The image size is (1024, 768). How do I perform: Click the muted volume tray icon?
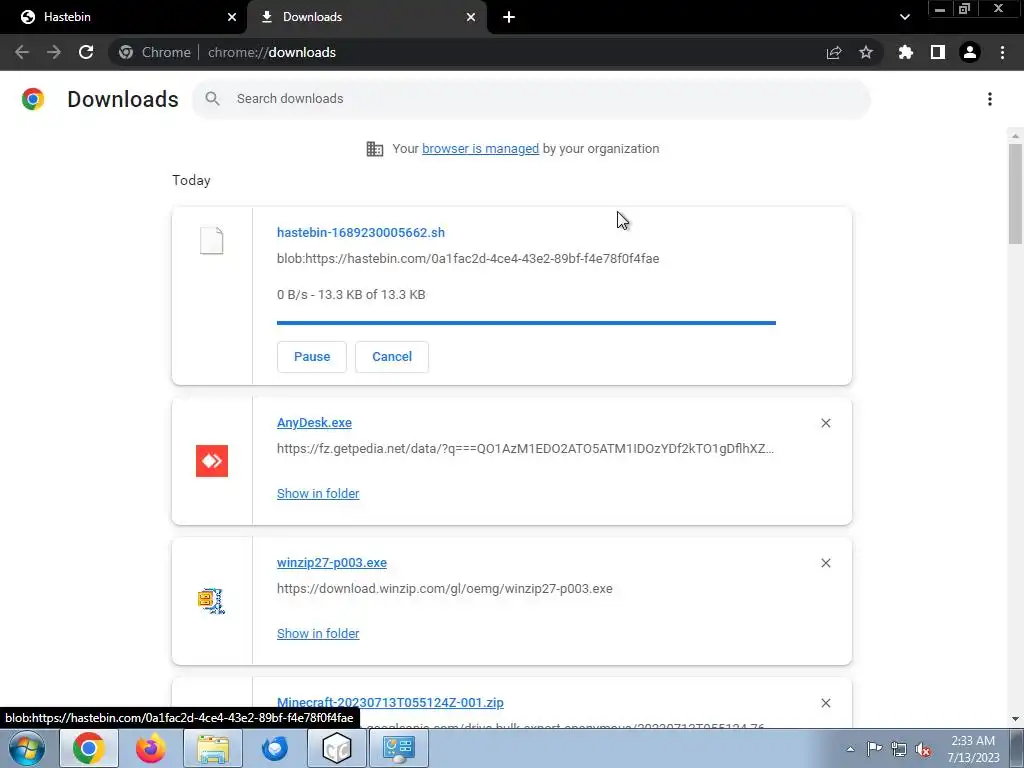(923, 749)
